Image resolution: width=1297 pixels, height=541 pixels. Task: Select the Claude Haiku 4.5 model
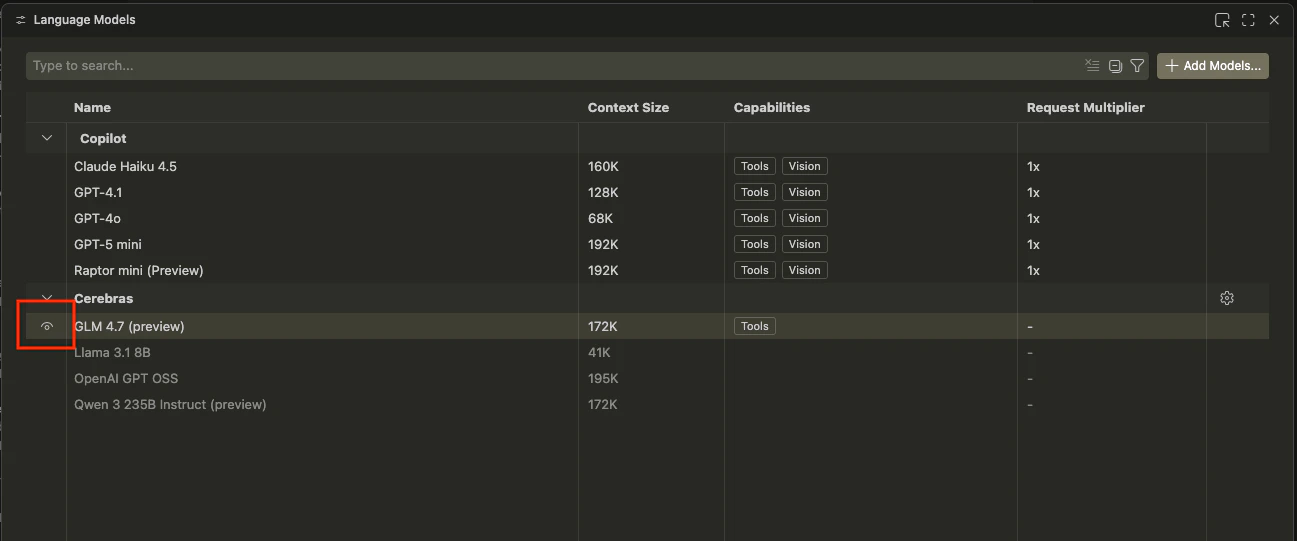pos(125,166)
